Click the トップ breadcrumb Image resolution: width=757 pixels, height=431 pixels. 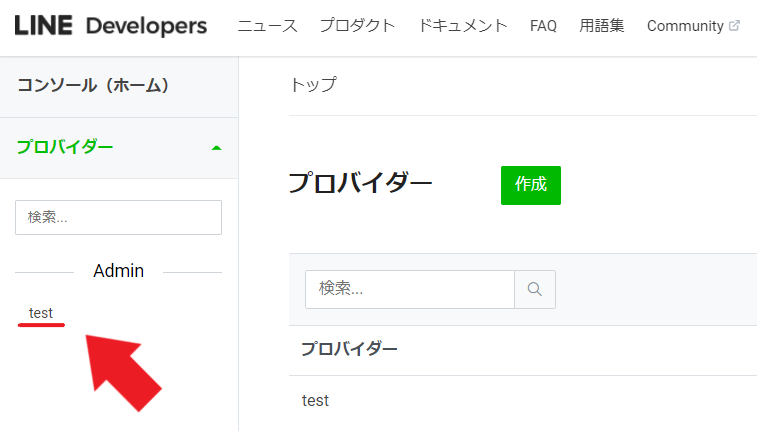pyautogui.click(x=313, y=85)
